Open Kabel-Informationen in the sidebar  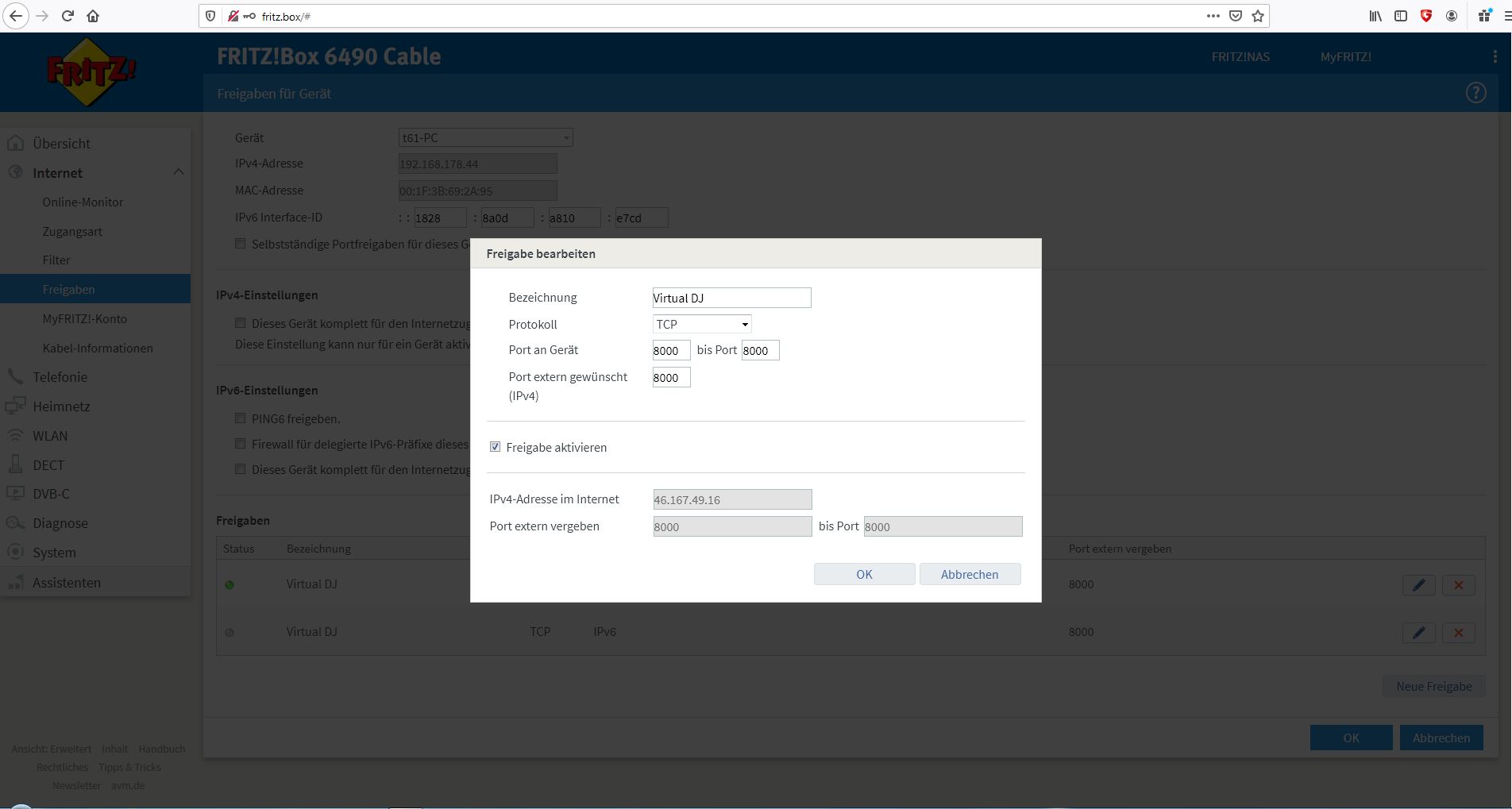pyautogui.click(x=98, y=349)
